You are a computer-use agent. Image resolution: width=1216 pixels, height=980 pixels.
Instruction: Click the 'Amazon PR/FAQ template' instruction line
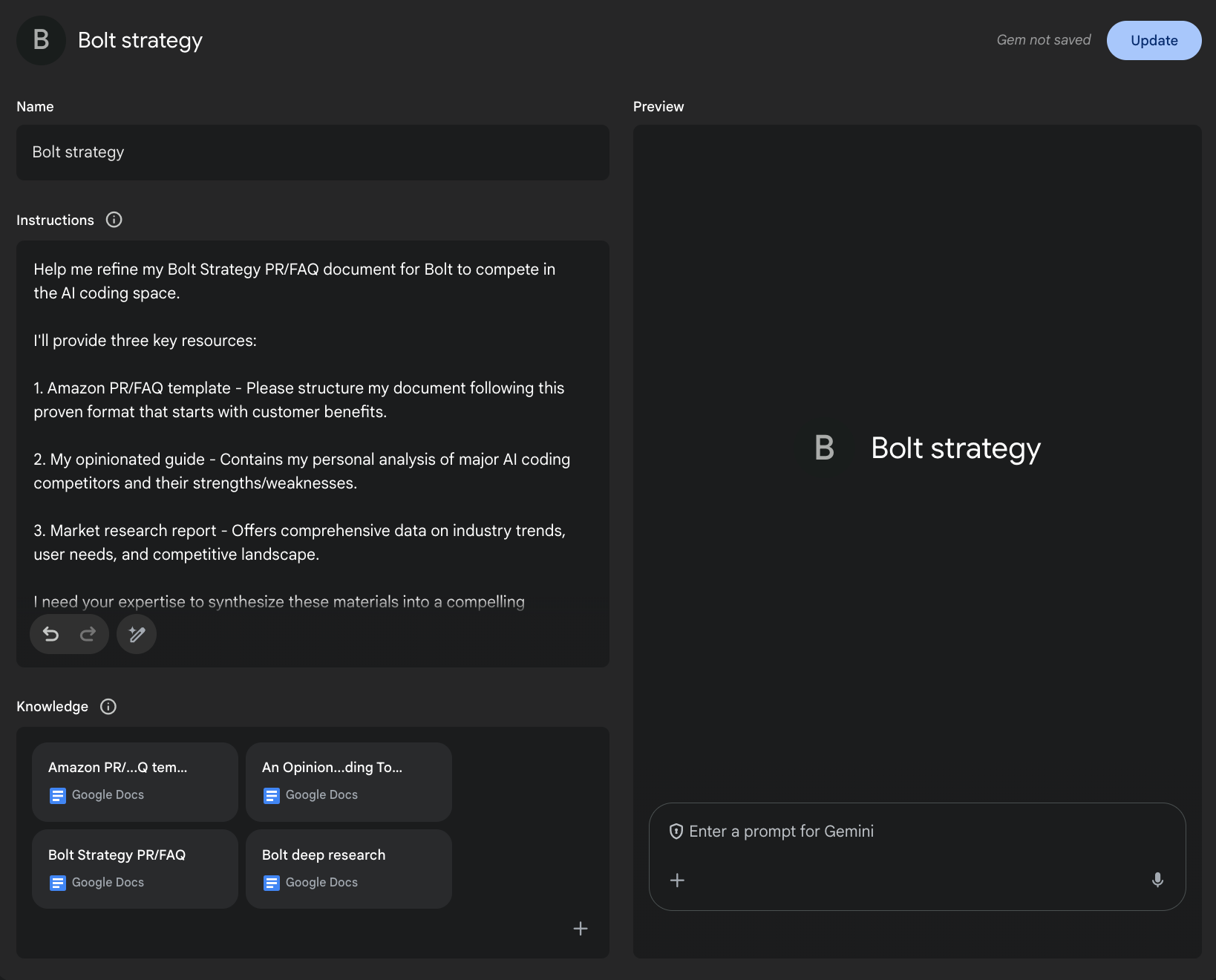click(298, 400)
